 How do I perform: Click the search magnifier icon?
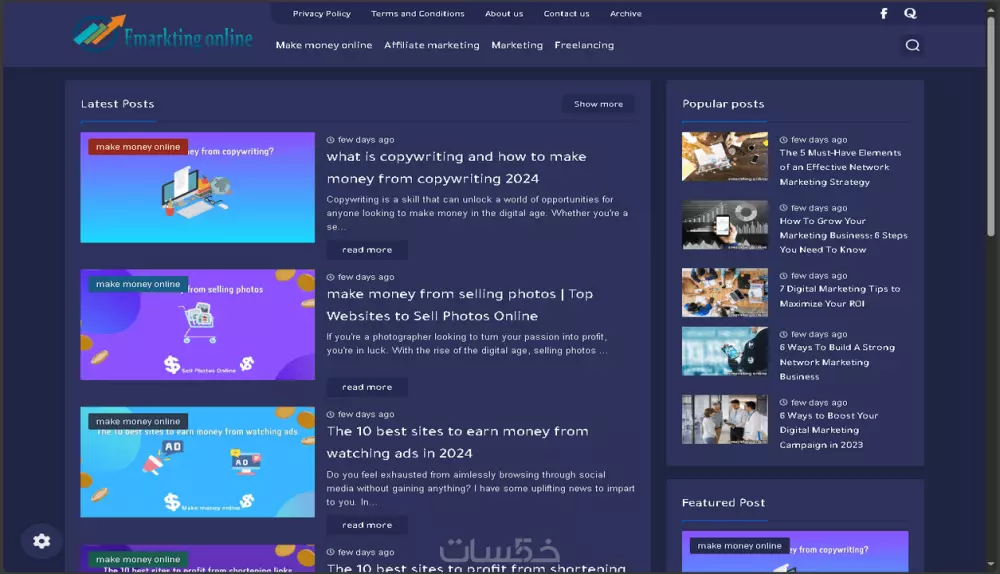coord(913,45)
